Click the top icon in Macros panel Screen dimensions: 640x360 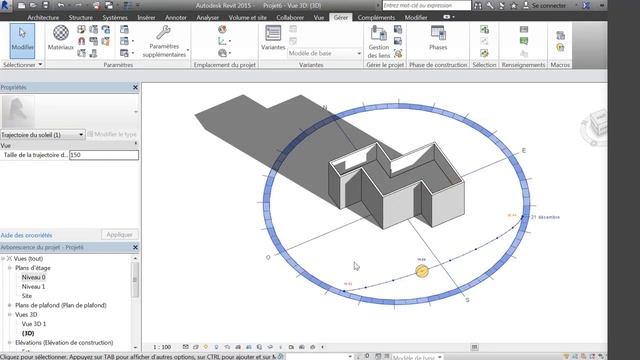(560, 36)
